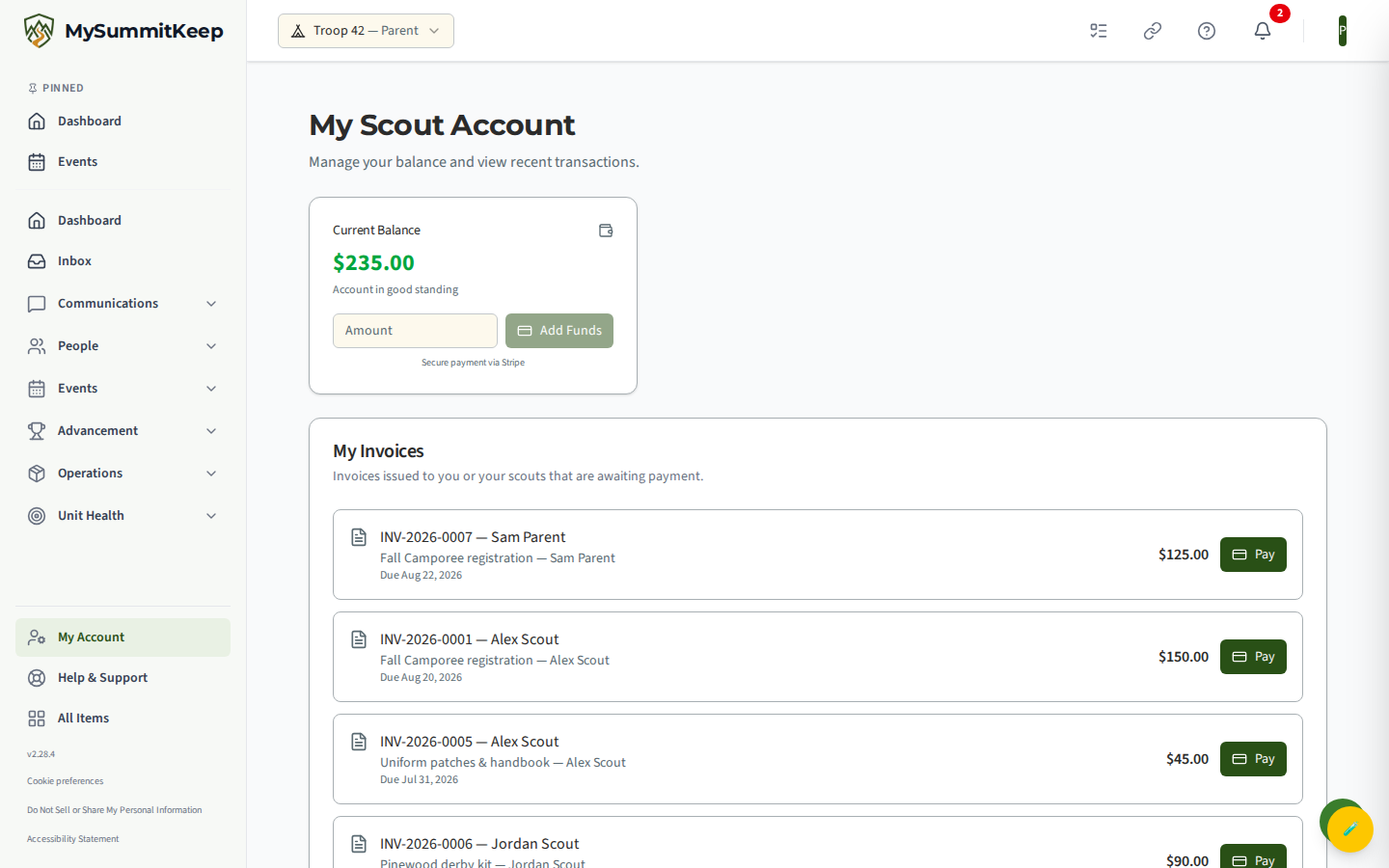
Task: Open Cookie preferences link
Action: [x=66, y=781]
